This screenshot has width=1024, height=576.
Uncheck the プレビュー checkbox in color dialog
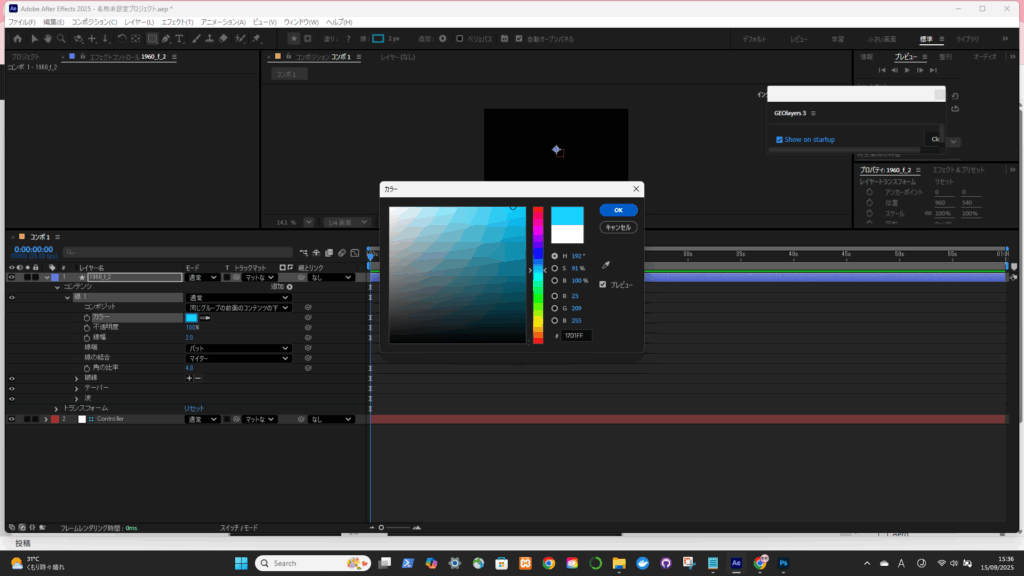[602, 285]
